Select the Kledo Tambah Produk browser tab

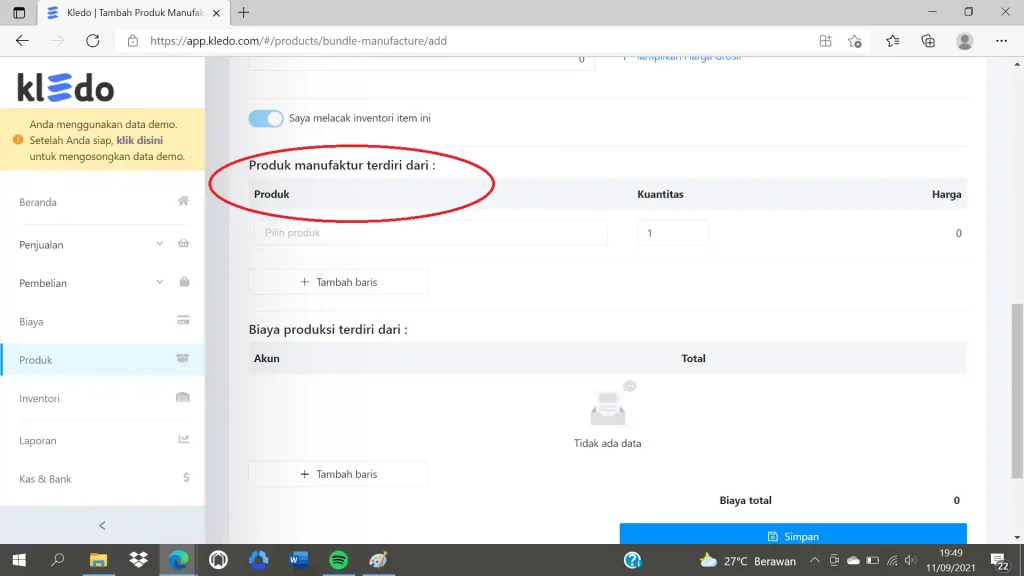click(134, 12)
